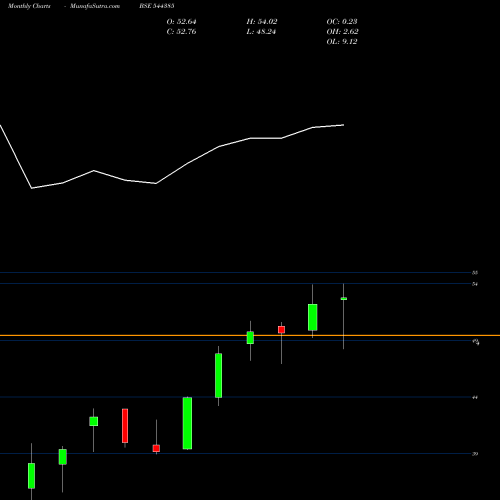Click the white moving-average line

[x=172, y=157]
